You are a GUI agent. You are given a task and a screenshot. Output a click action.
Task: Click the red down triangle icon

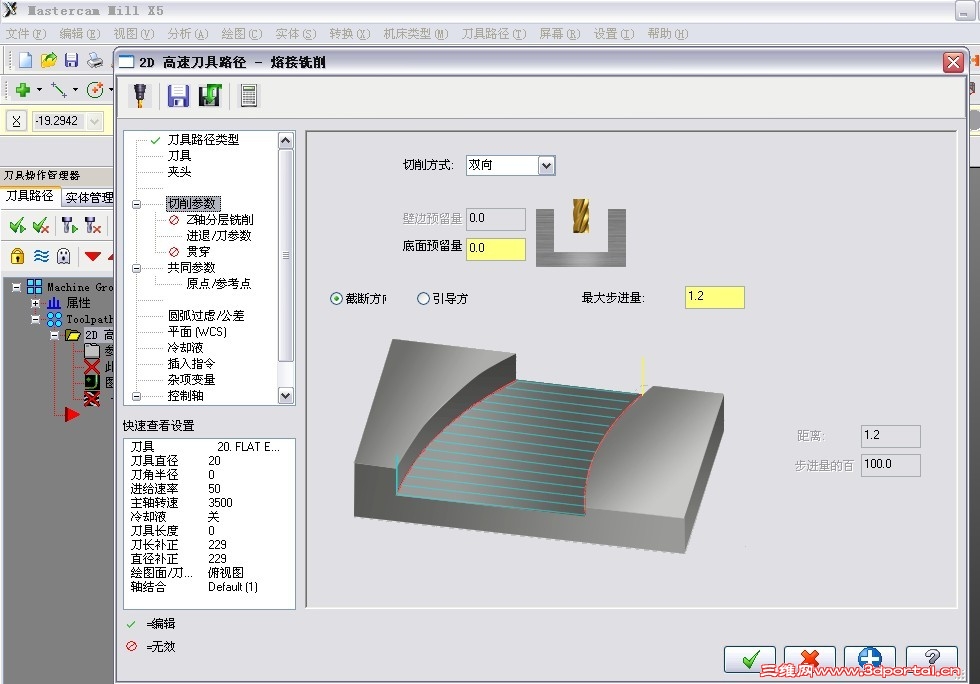click(93, 256)
